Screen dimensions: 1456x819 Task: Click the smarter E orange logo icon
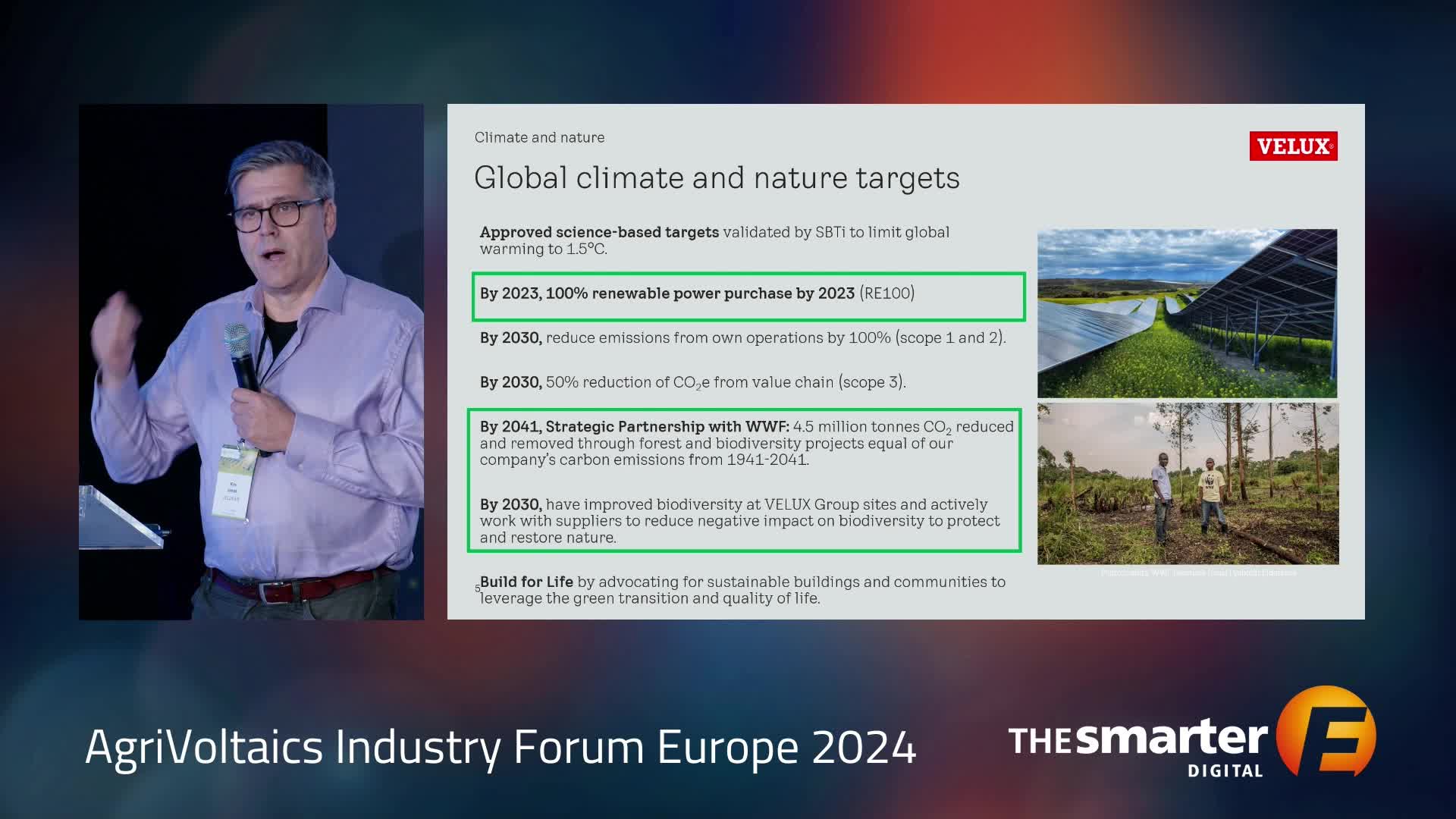(1326, 732)
